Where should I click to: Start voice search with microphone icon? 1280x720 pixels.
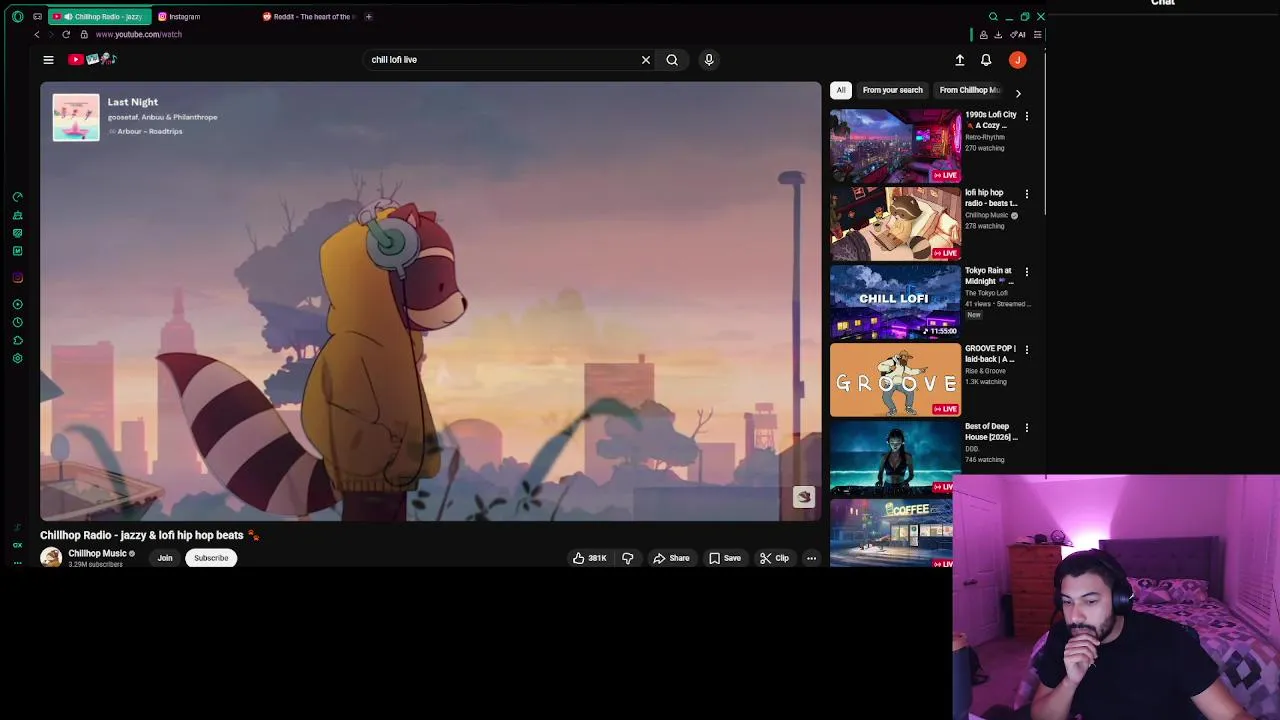[709, 60]
